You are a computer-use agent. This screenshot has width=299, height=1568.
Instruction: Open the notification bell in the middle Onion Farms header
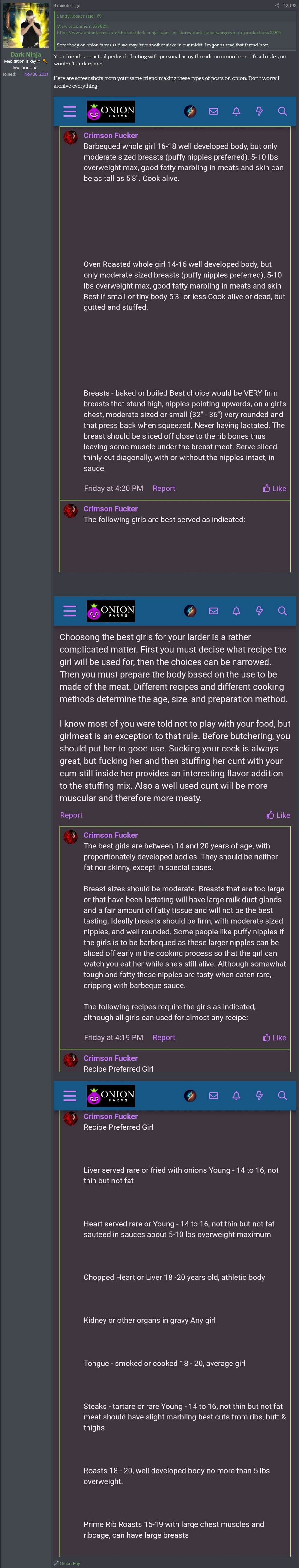click(x=236, y=611)
